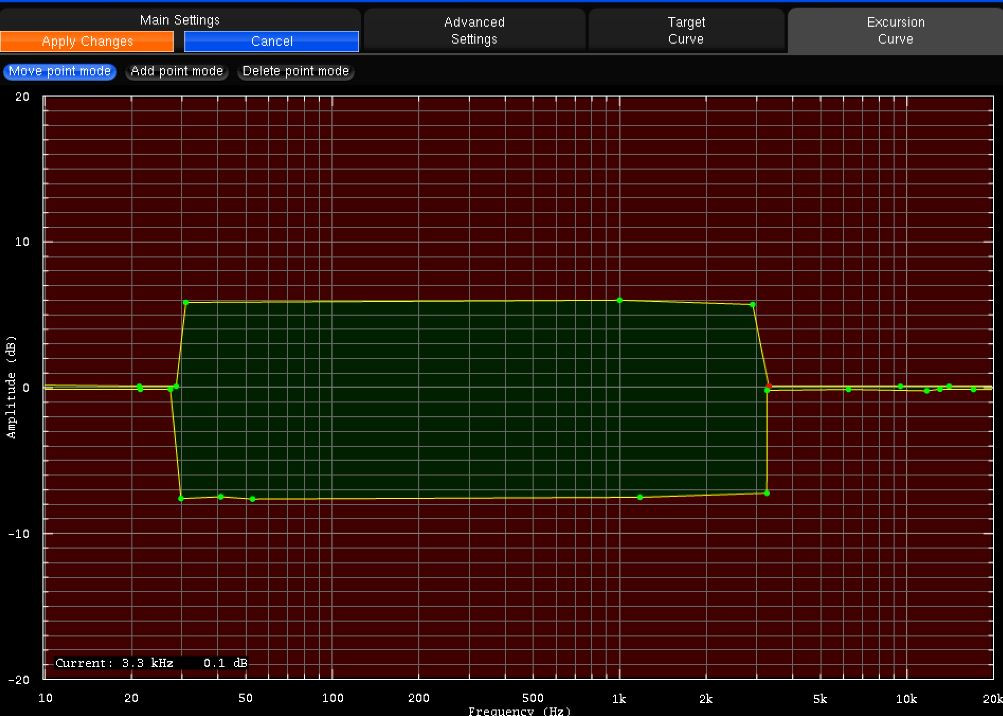Pick upper curve point near 30 Hz, +6 dB
Image resolution: width=1003 pixels, height=716 pixels.
[x=186, y=302]
